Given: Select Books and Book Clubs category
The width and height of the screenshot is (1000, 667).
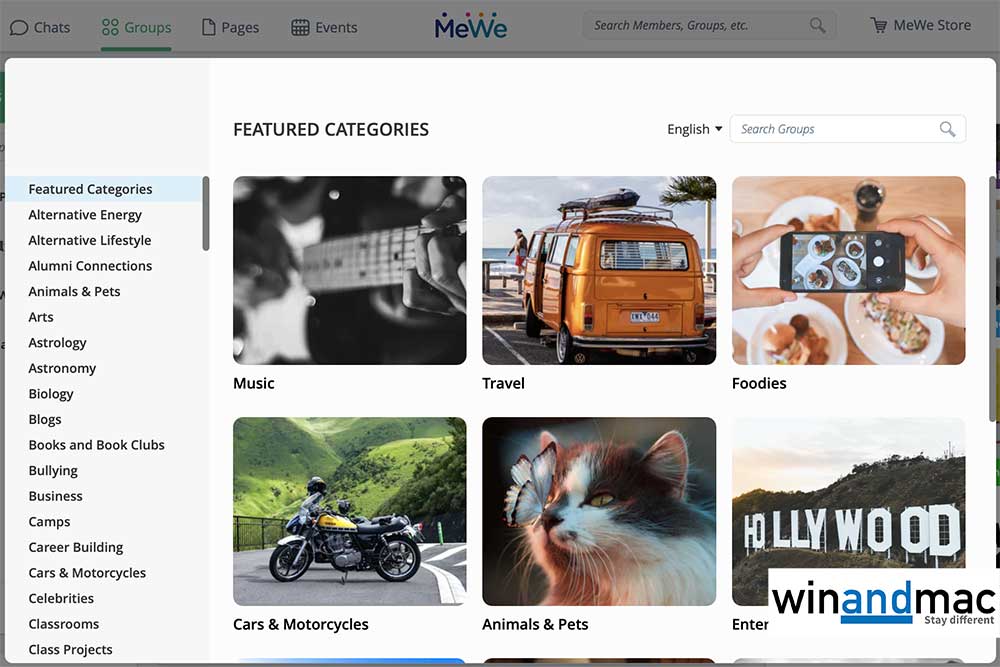Looking at the screenshot, I should coord(96,445).
